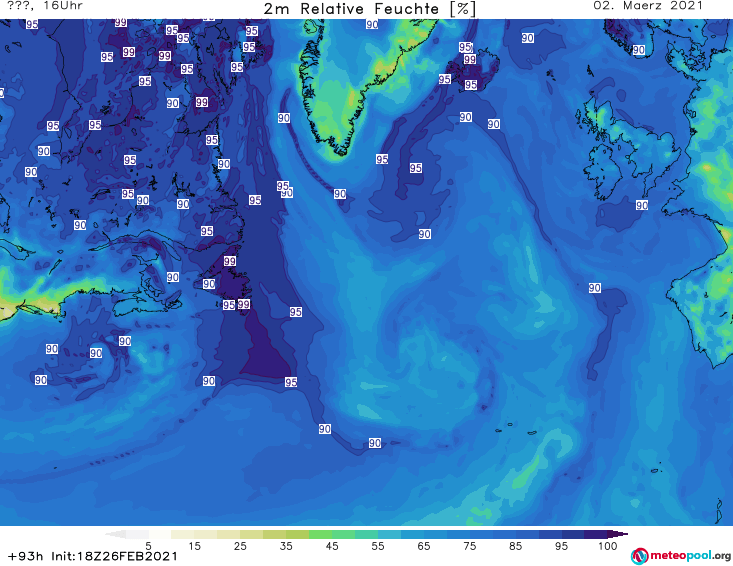Click the forecast offset "+93h"
The image size is (733, 566).
[26, 556]
